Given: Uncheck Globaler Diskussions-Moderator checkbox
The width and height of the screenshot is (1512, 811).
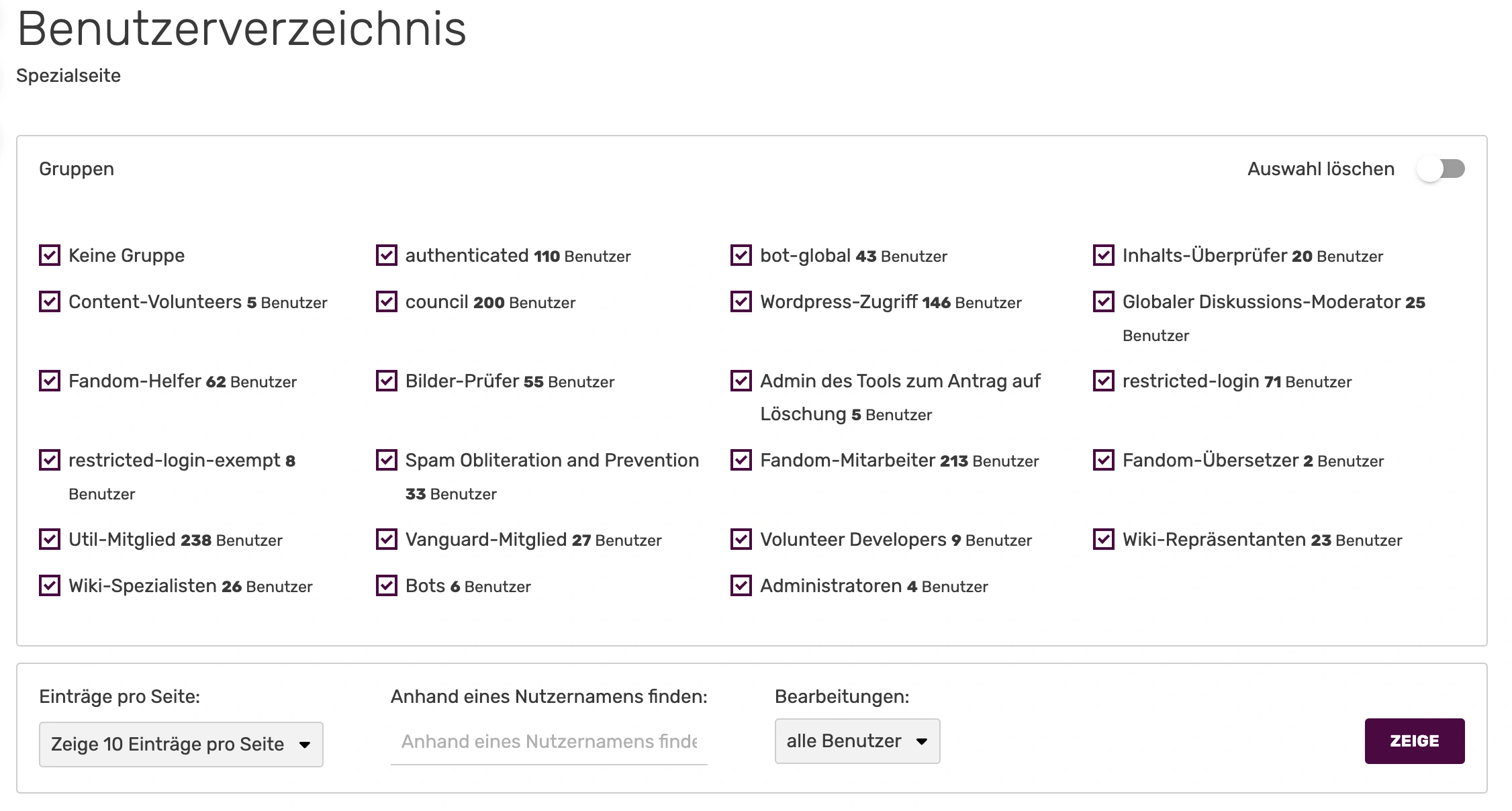Looking at the screenshot, I should (1104, 302).
